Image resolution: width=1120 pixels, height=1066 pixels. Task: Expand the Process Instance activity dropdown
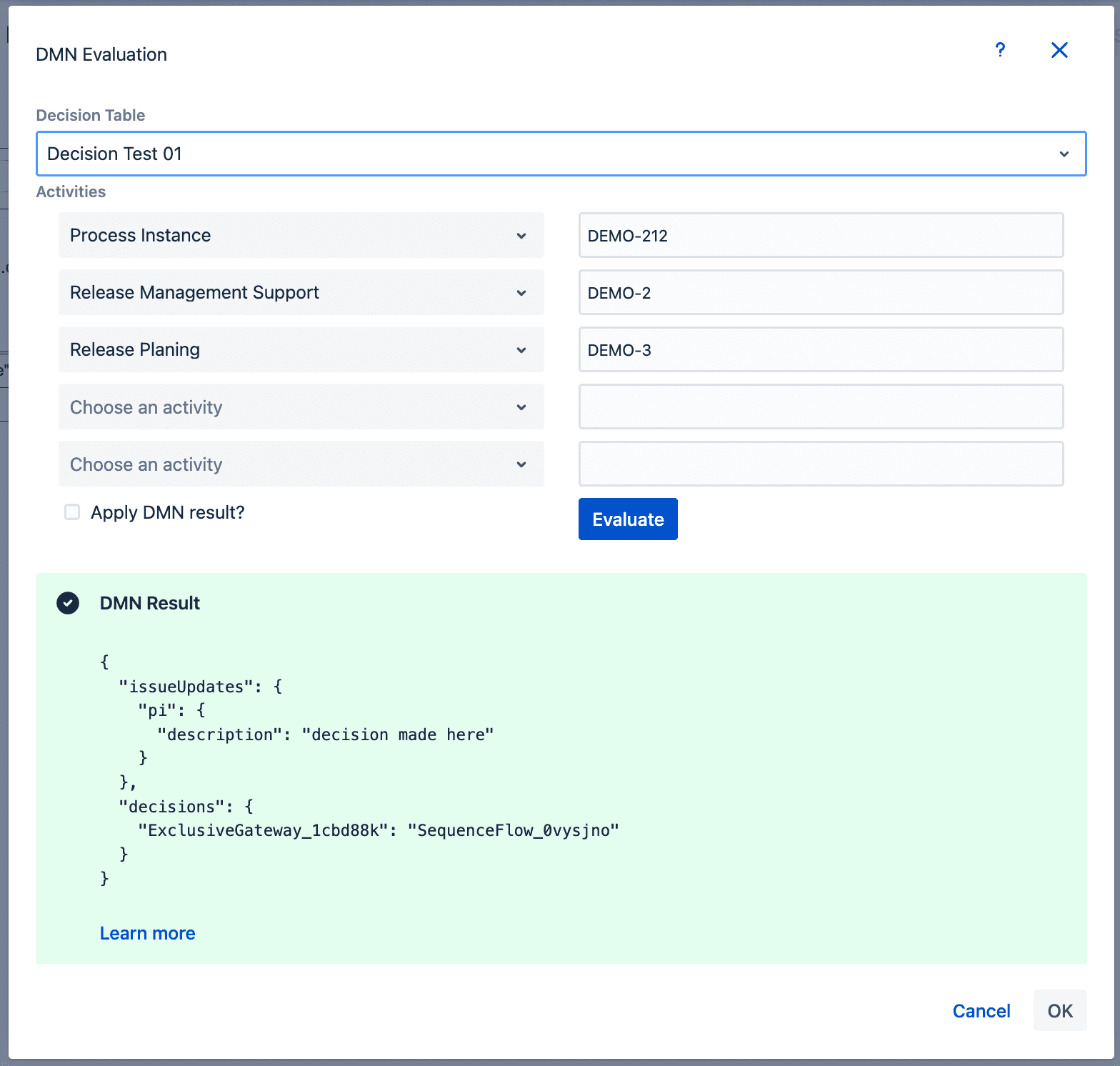pyautogui.click(x=301, y=235)
